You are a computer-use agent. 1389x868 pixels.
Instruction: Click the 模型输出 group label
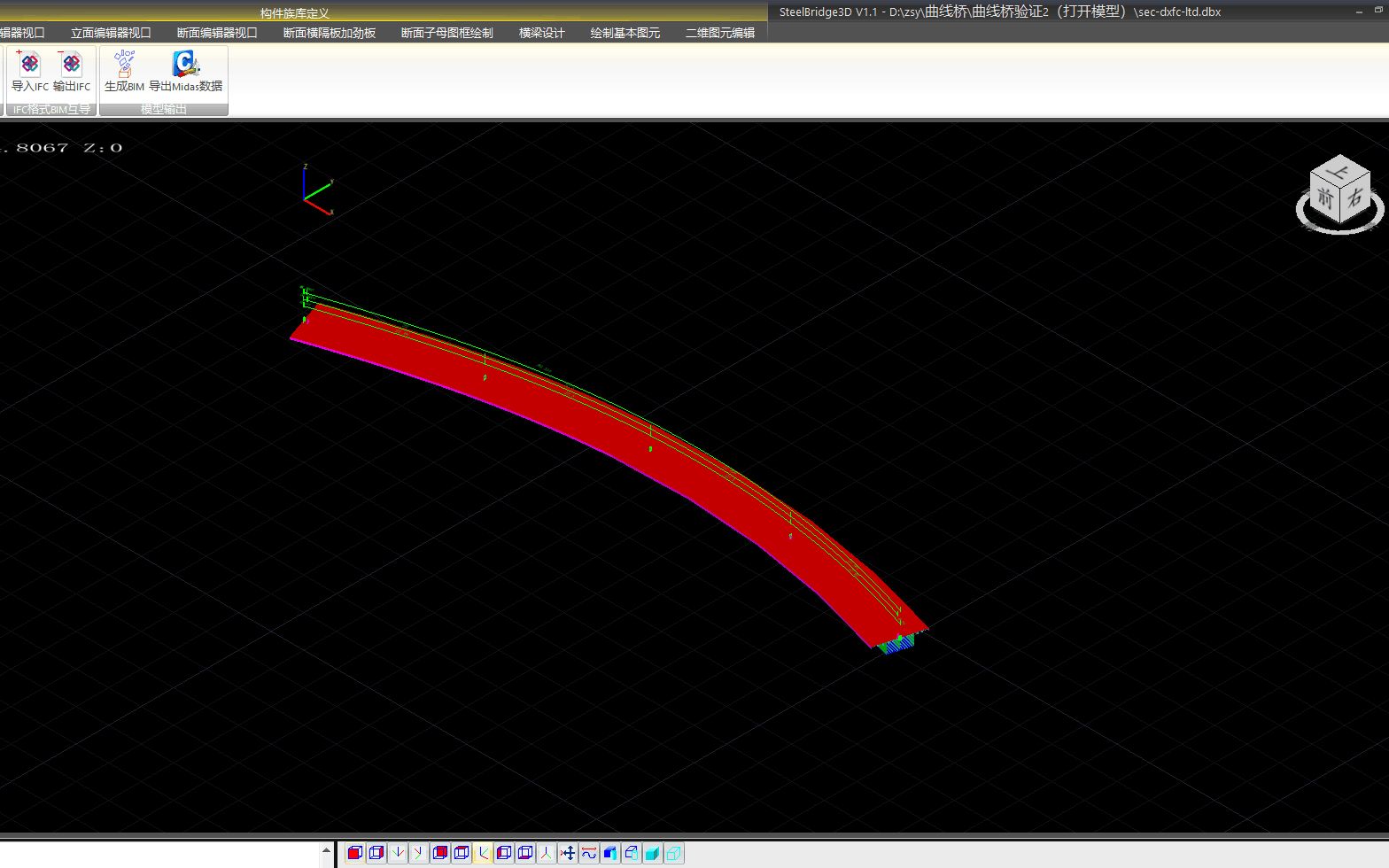164,110
